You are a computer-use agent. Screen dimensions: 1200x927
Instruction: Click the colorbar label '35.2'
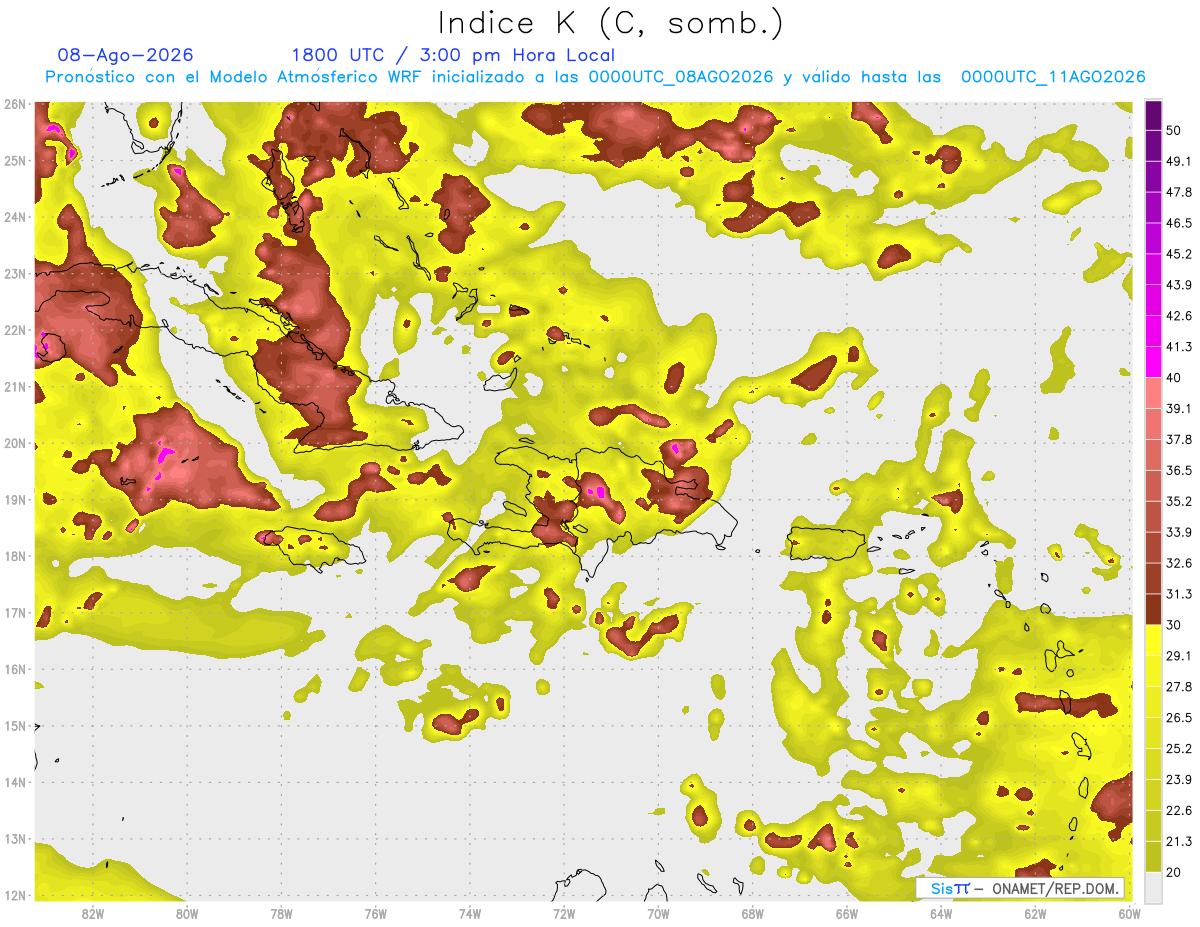pos(1179,501)
